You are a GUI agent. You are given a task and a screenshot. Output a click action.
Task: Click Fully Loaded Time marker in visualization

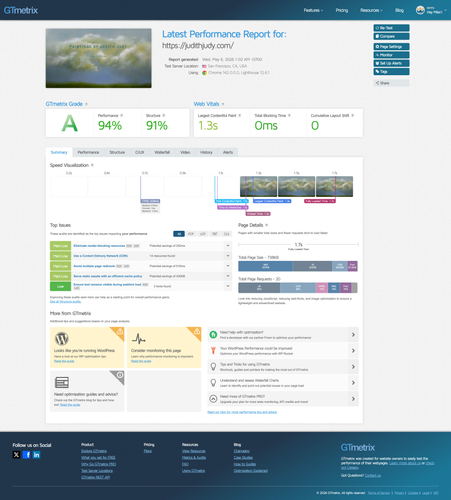(320, 201)
